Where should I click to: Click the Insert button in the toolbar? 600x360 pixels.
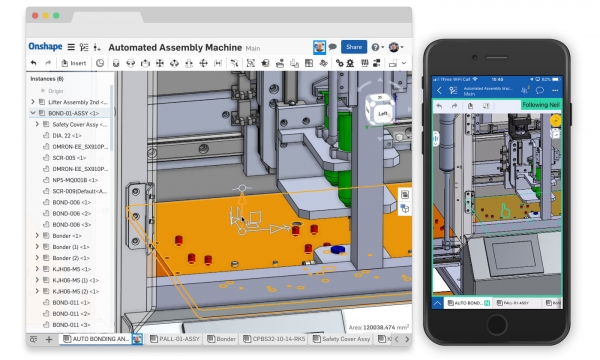click(x=73, y=63)
